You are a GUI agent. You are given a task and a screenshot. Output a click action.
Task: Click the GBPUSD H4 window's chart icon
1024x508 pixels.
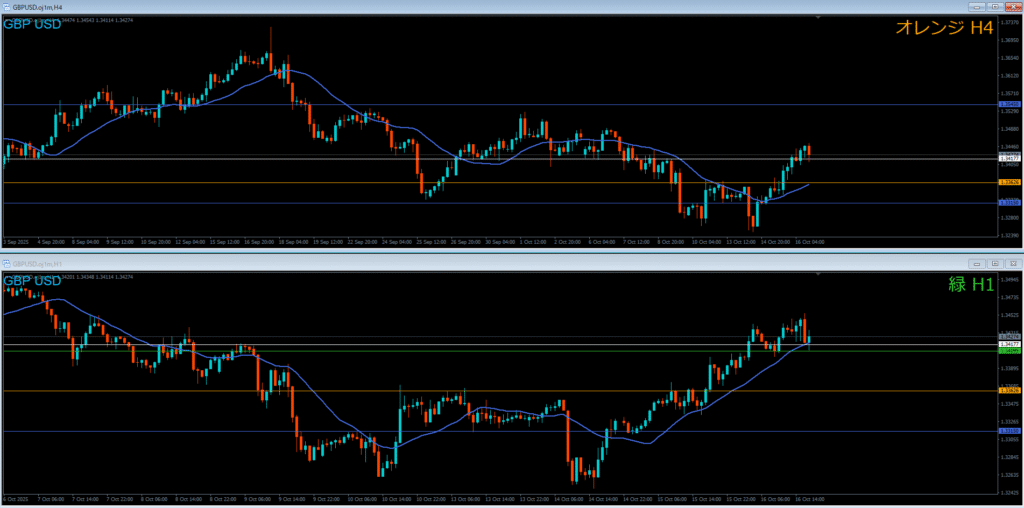(7, 7)
